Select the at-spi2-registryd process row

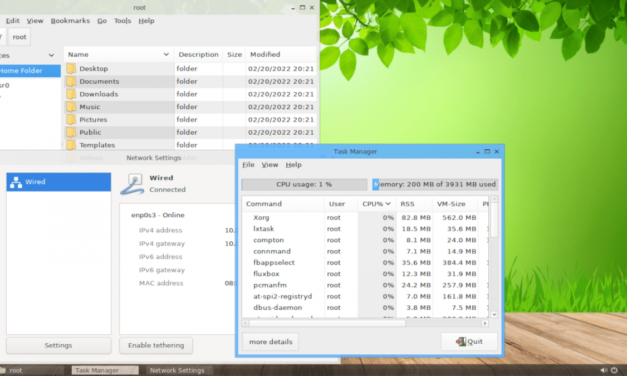tap(365, 296)
